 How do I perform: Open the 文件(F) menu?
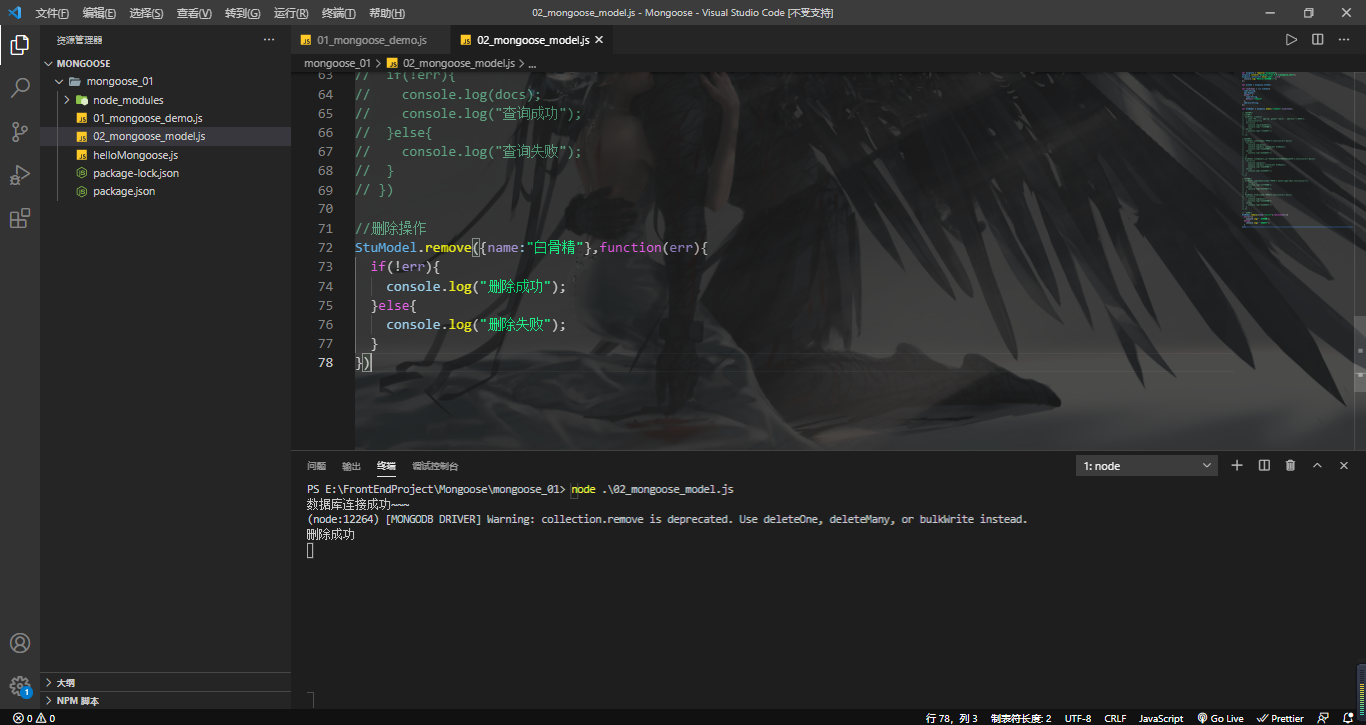pos(52,13)
